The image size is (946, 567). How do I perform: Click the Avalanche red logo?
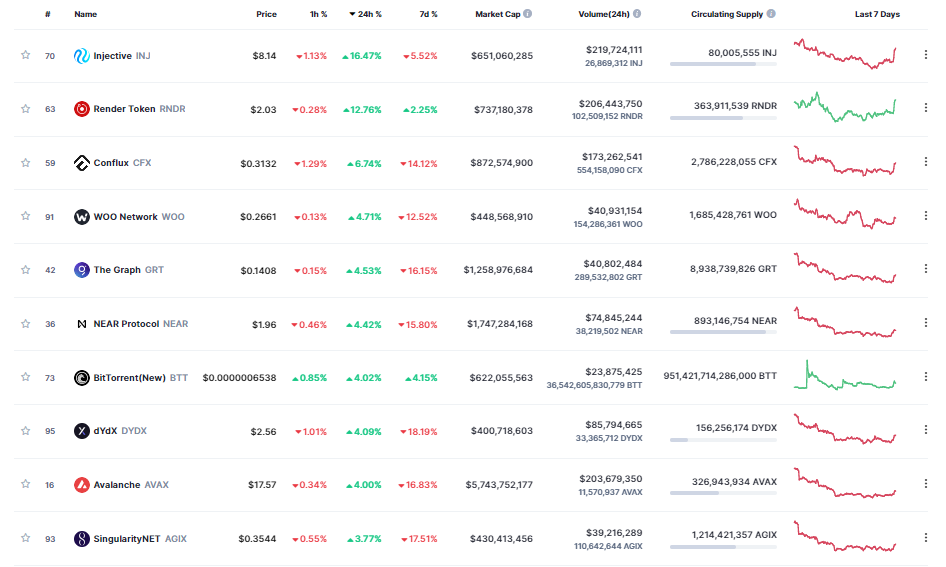(81, 484)
